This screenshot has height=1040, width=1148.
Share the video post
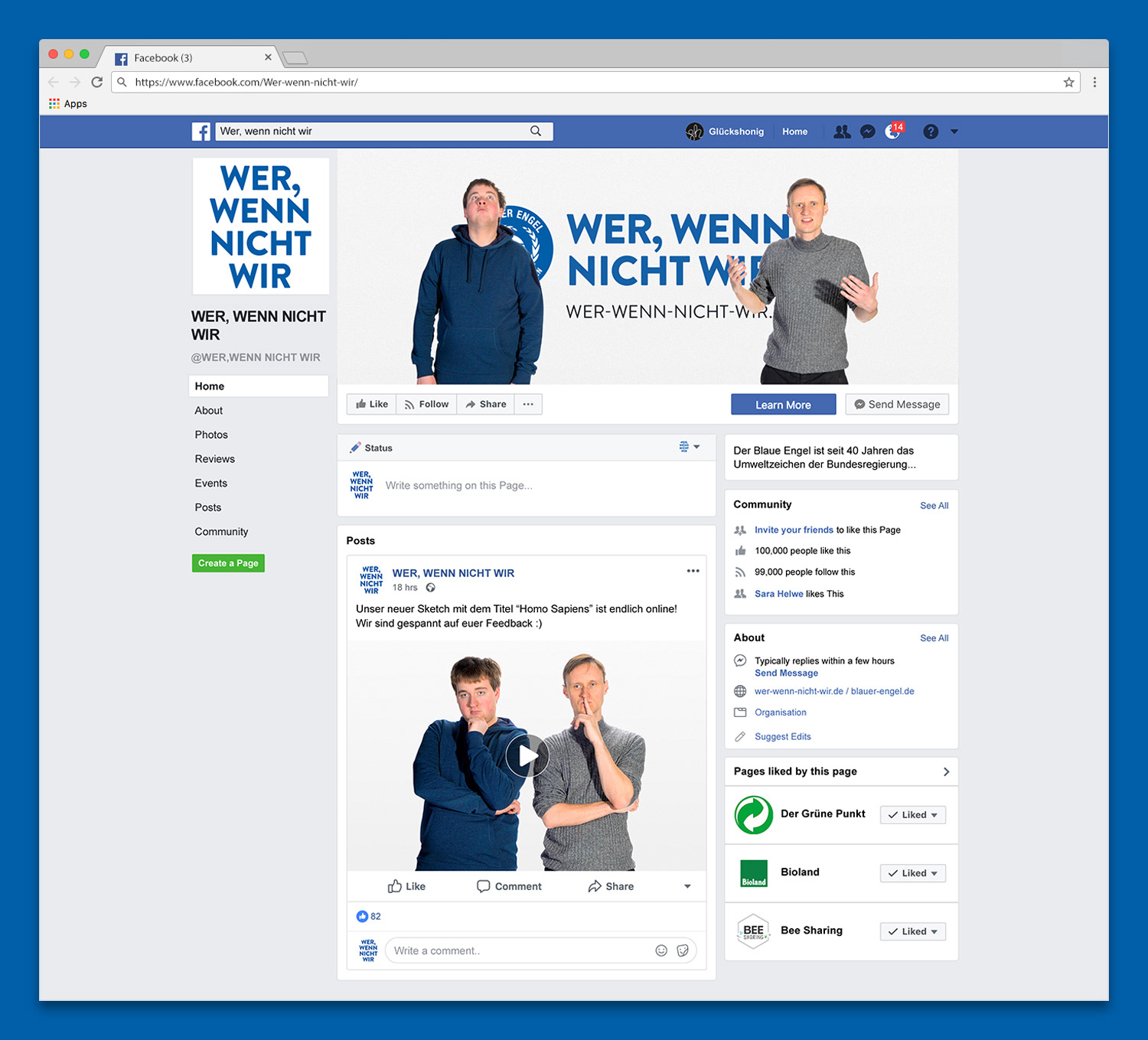[611, 886]
